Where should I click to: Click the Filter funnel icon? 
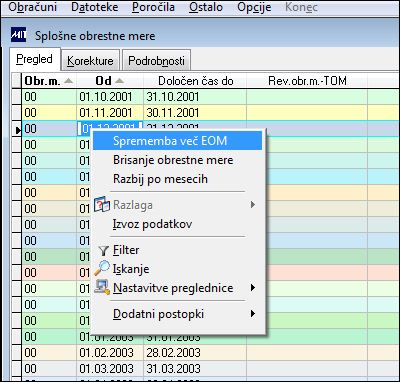click(x=104, y=251)
